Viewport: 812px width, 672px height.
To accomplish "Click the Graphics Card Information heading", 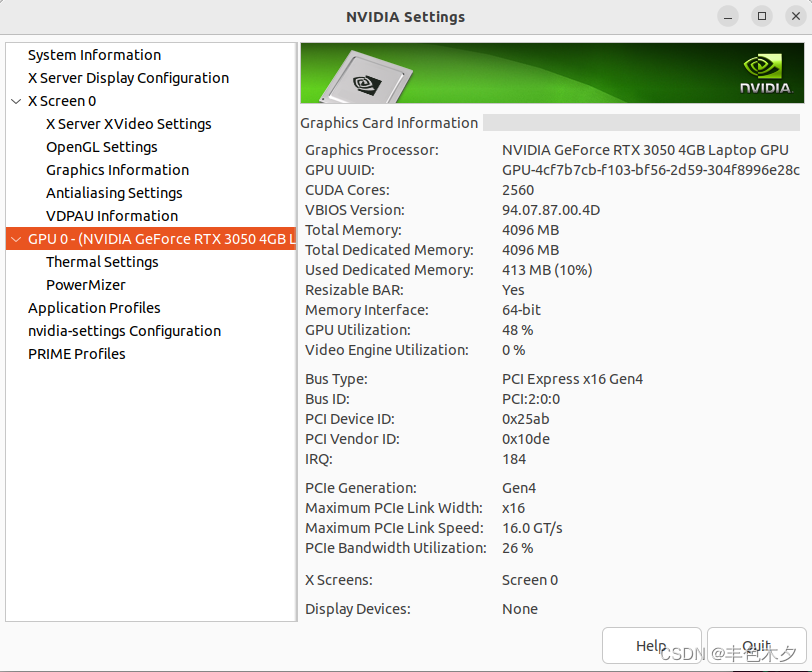I will click(389, 123).
